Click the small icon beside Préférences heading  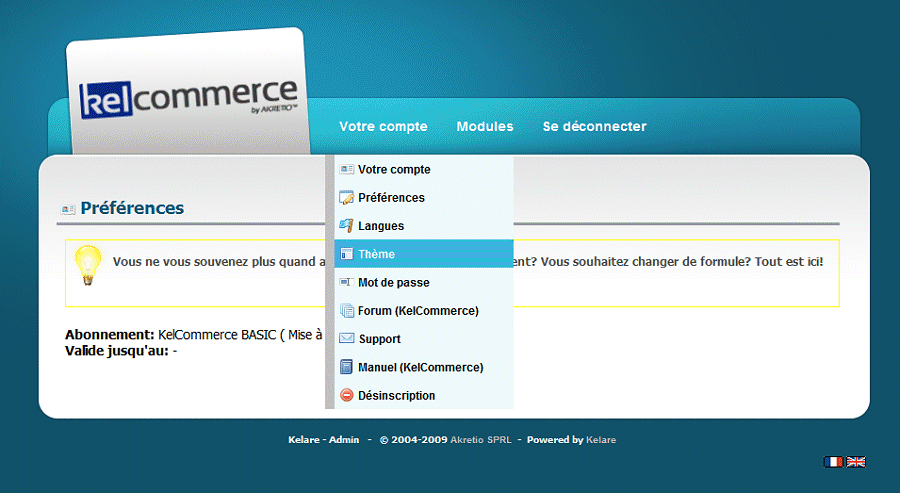point(68,209)
